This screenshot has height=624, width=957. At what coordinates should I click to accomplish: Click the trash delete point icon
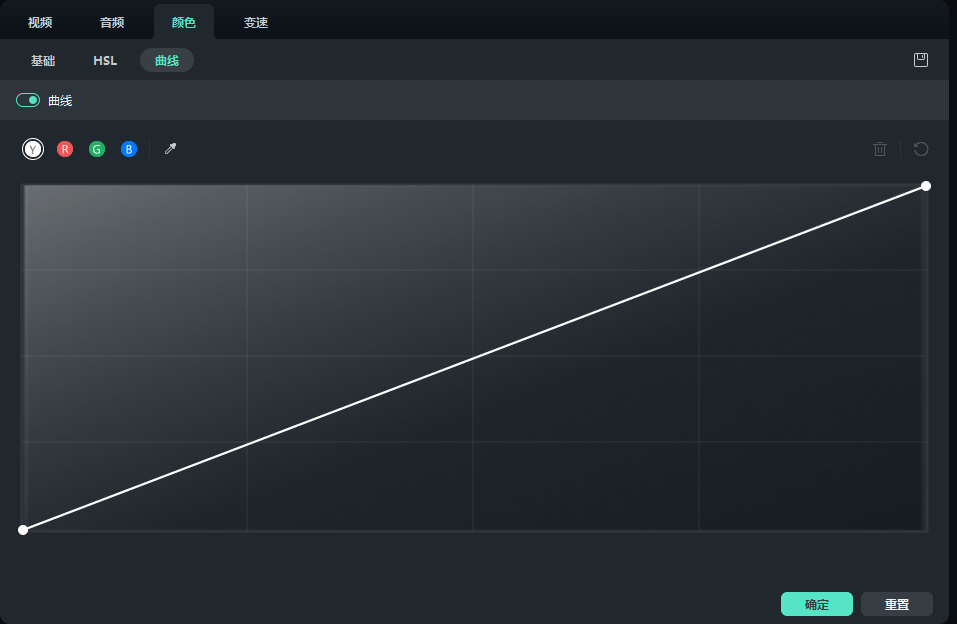[879, 149]
